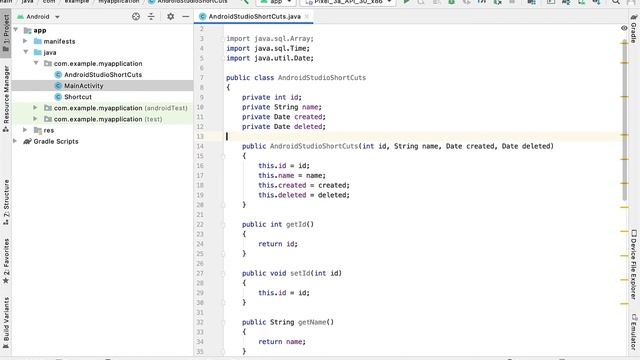Click the 'public void setId(int id)' signature

[292, 273]
